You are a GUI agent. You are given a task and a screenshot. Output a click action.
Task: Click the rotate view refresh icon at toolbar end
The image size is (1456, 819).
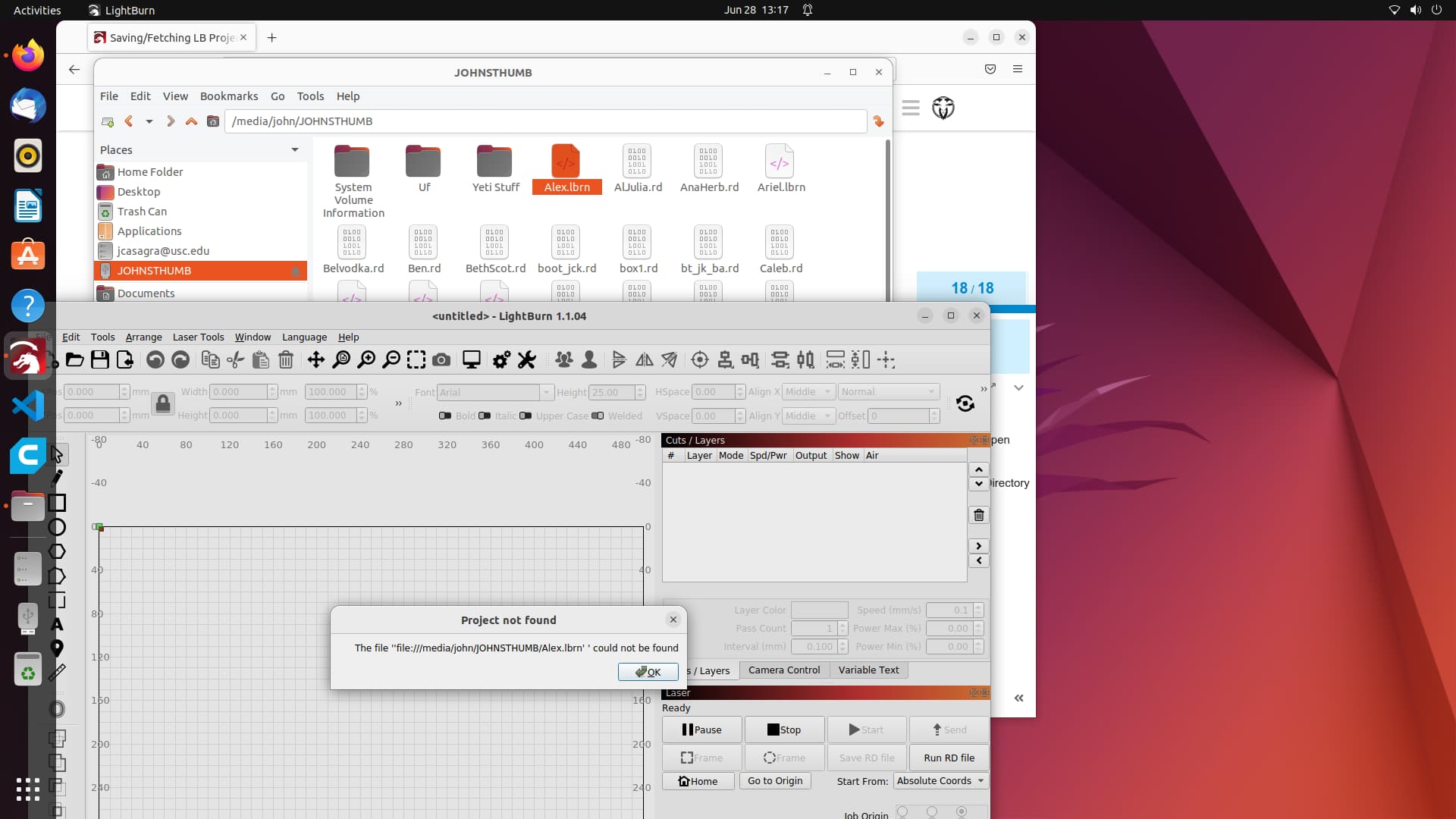965,403
